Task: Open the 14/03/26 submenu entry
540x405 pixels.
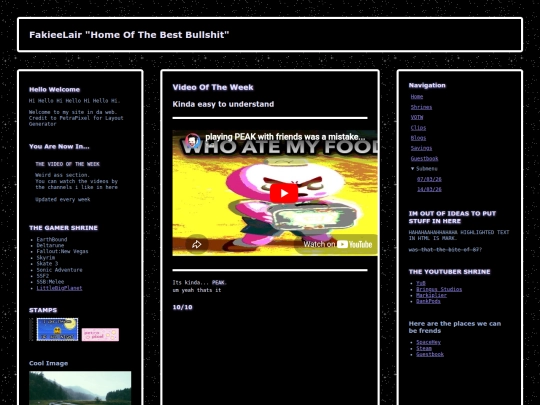Action: click(x=429, y=189)
